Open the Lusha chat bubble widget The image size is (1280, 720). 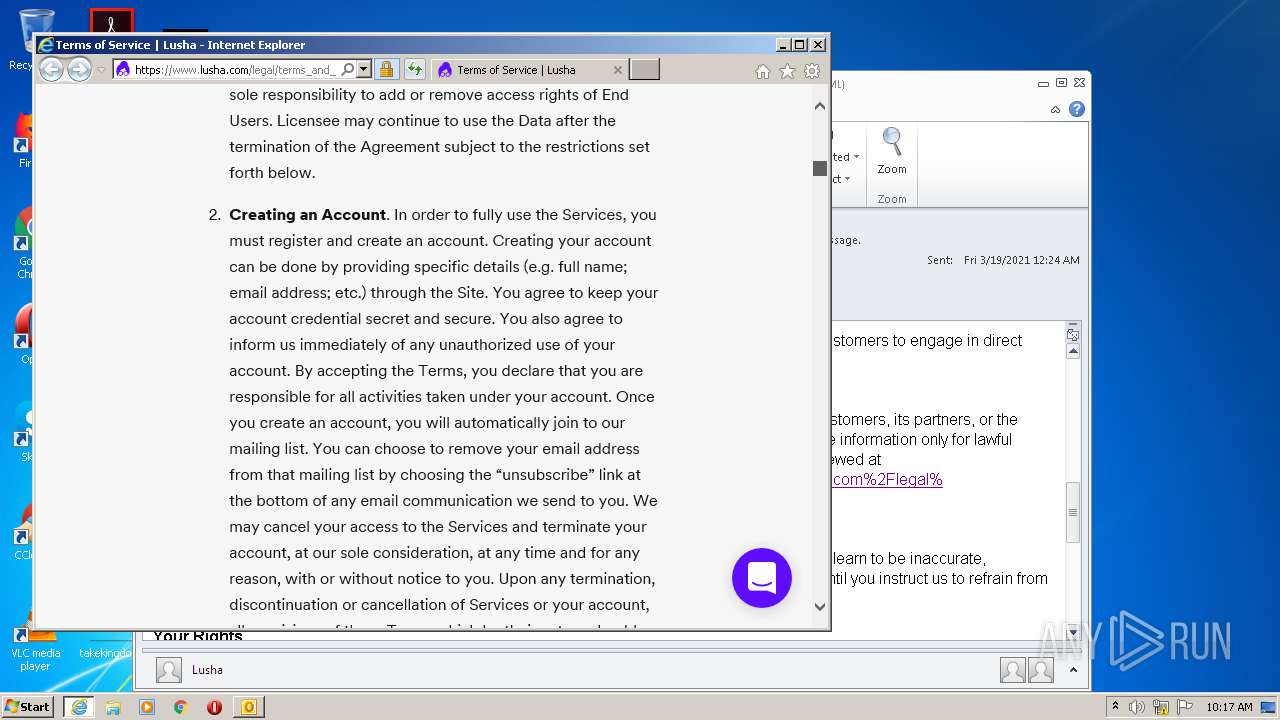(x=762, y=578)
